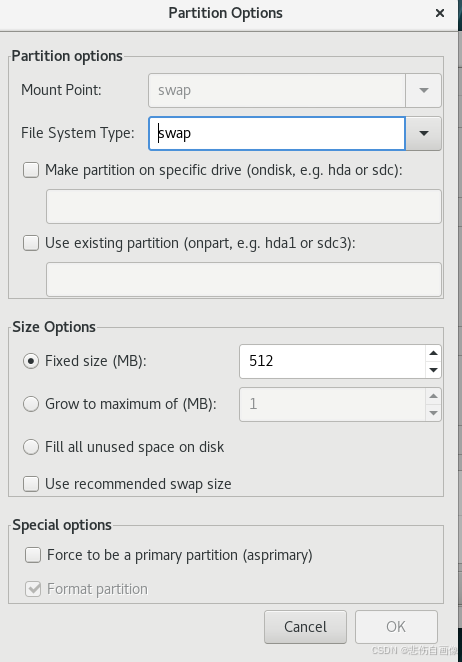Choose Grow to maximum of (MB) option
The image size is (462, 662).
point(31,404)
